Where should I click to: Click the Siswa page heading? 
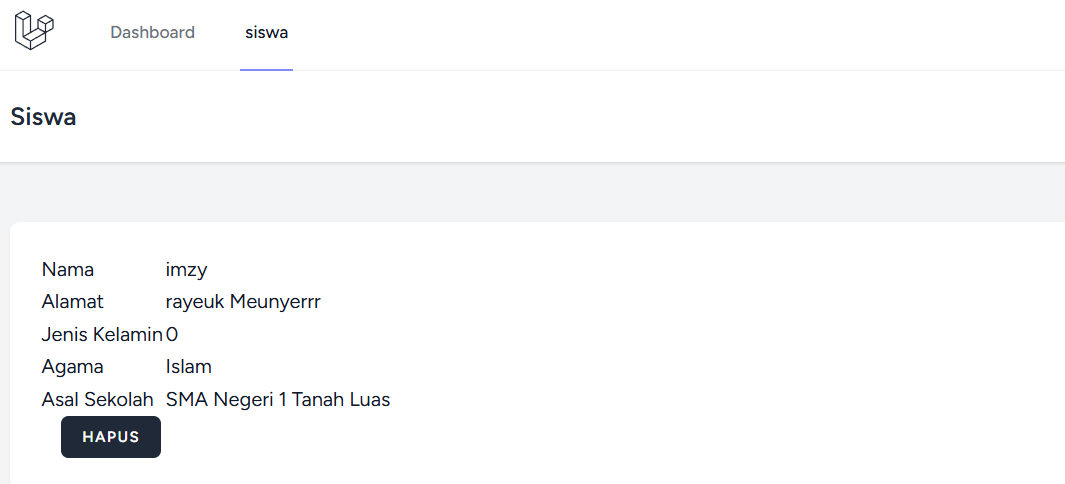[x=43, y=117]
